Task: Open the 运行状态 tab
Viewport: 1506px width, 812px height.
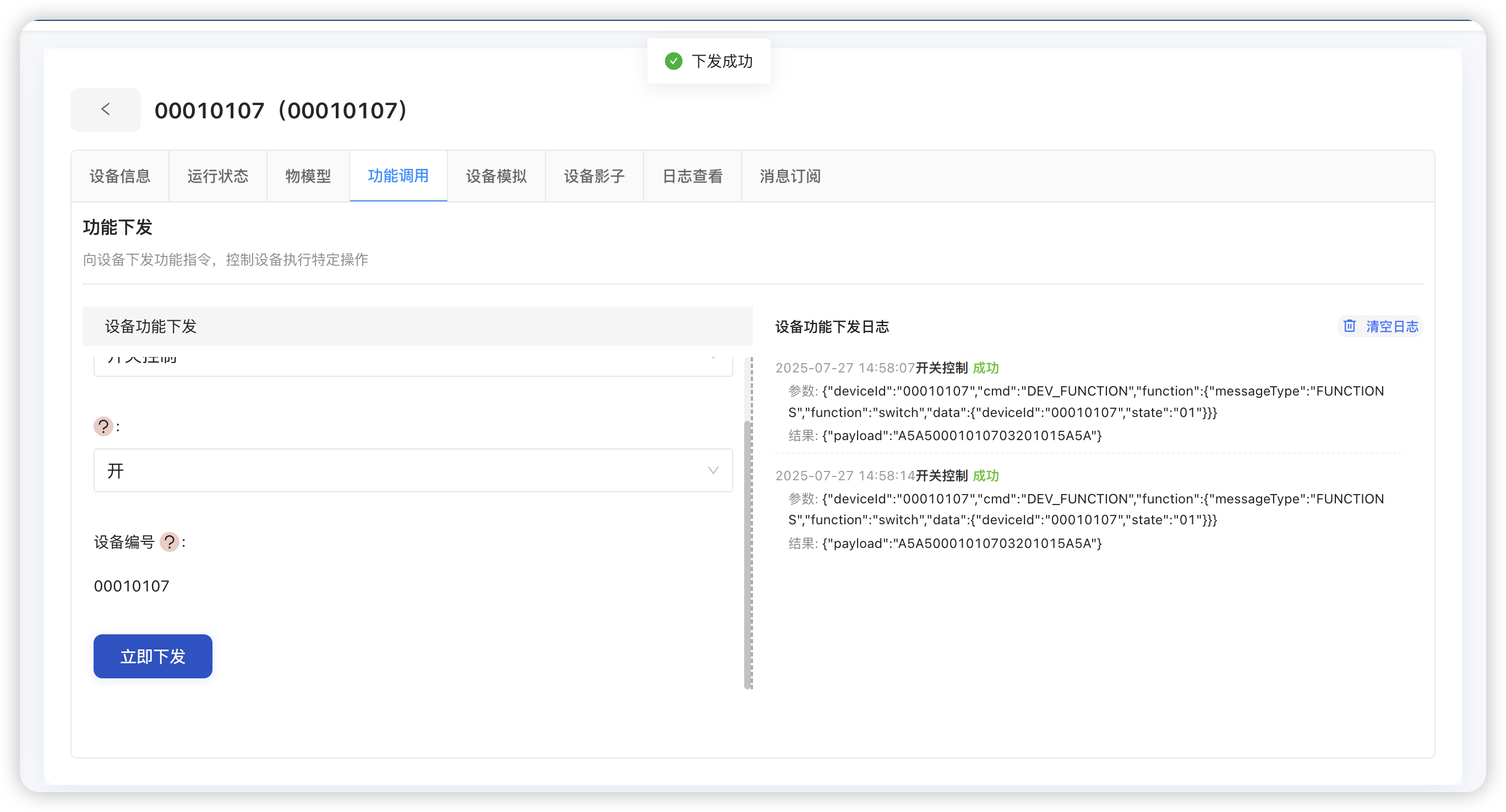Action: pyautogui.click(x=217, y=176)
